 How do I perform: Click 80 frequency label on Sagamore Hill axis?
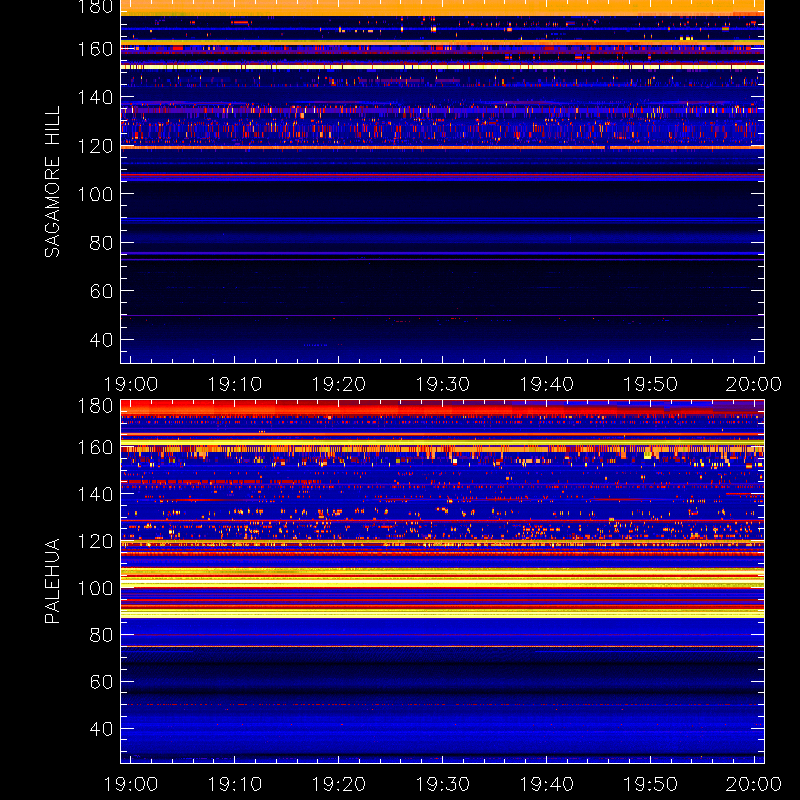pos(101,242)
